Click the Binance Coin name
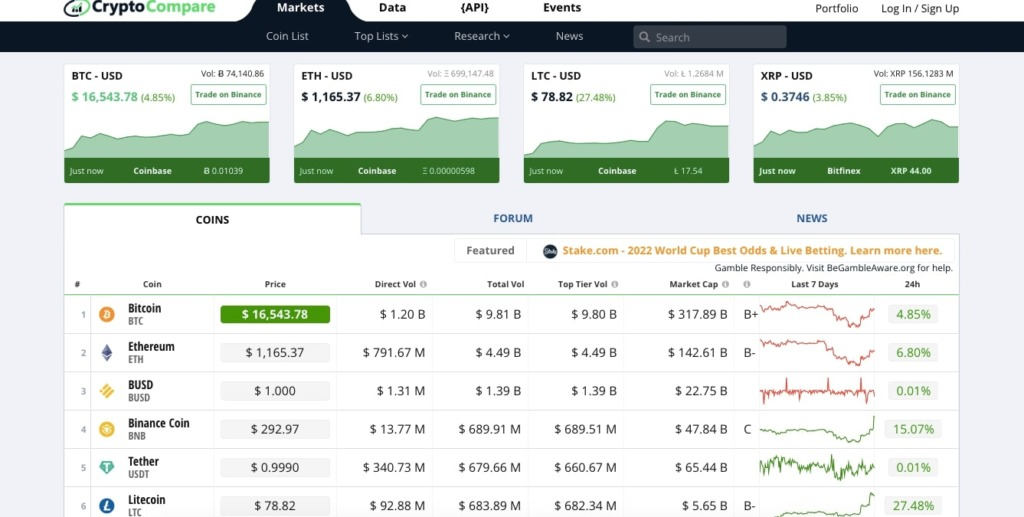The image size is (1024, 517). [x=159, y=423]
